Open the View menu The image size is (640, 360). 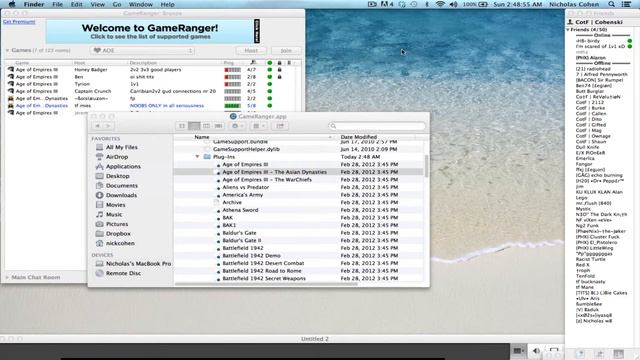pyautogui.click(x=98, y=4)
